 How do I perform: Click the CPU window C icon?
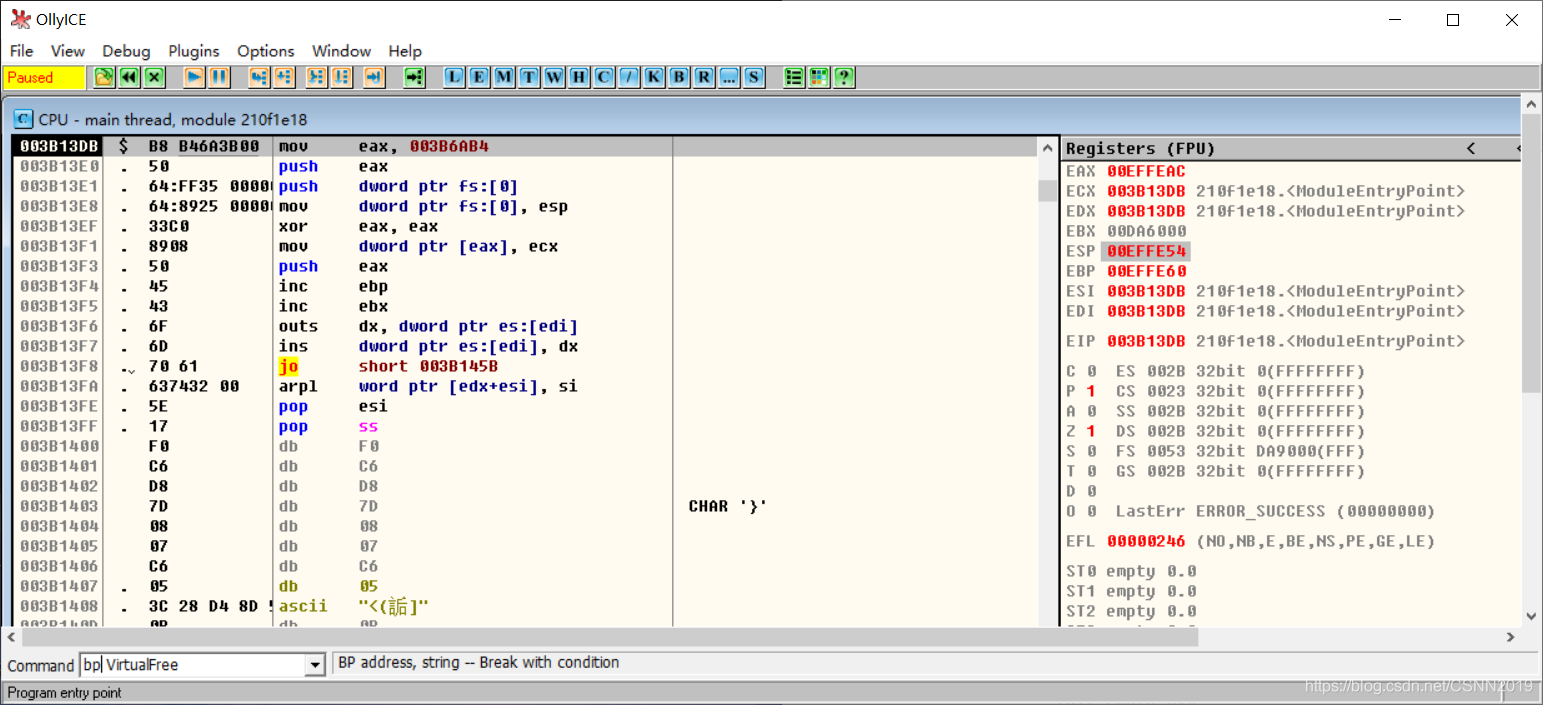(23, 119)
